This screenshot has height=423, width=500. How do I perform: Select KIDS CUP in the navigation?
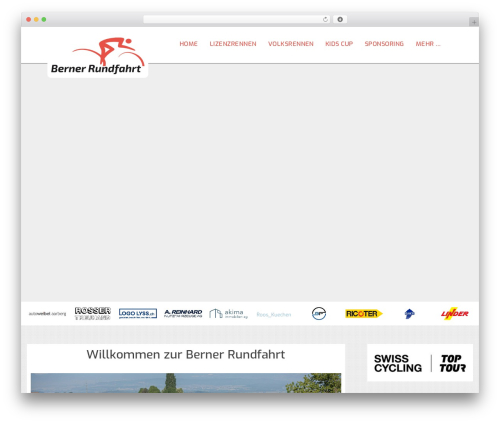click(339, 44)
